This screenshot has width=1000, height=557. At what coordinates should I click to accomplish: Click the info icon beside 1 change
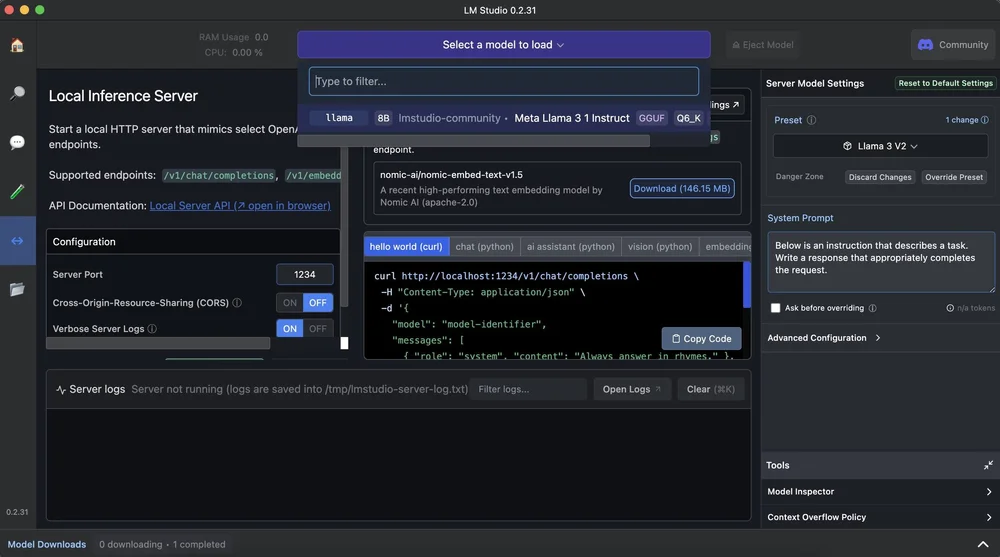pos(985,120)
